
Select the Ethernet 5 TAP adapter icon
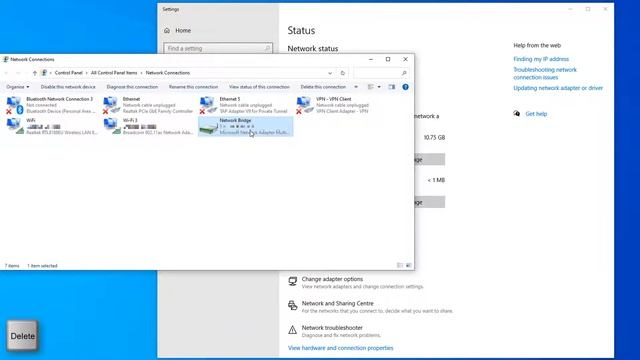coord(208,105)
